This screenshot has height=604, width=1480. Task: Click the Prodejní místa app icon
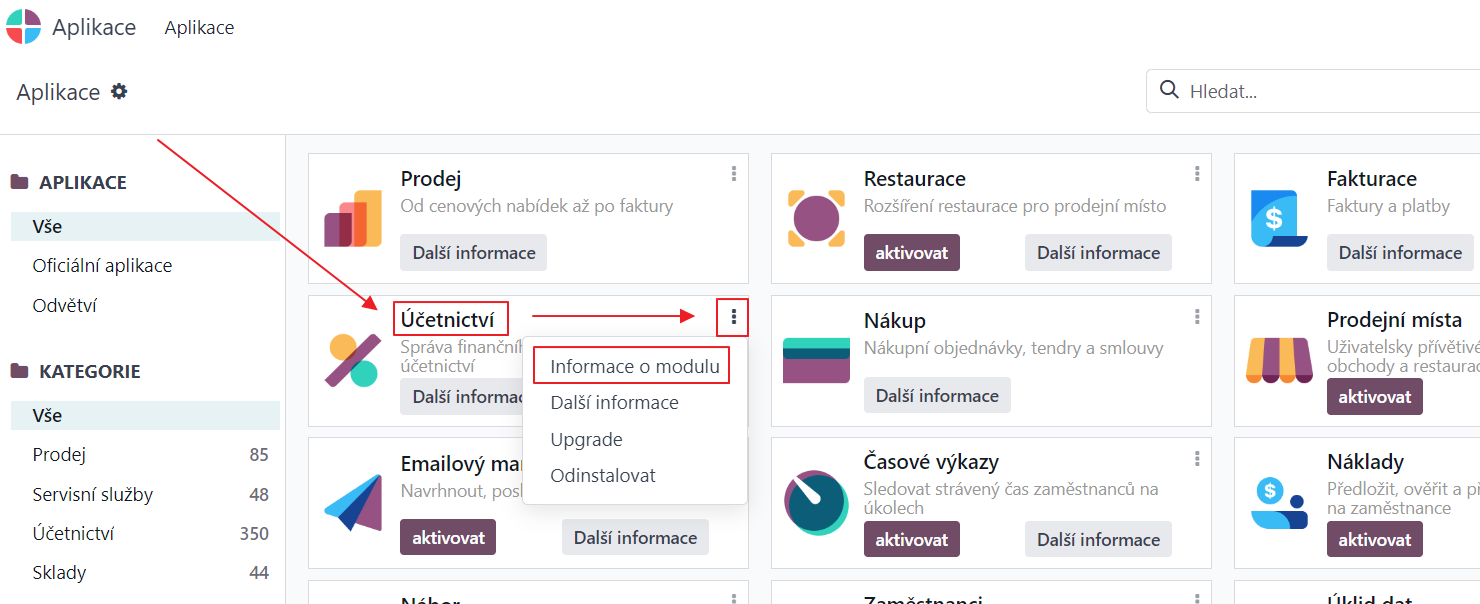coord(1279,361)
